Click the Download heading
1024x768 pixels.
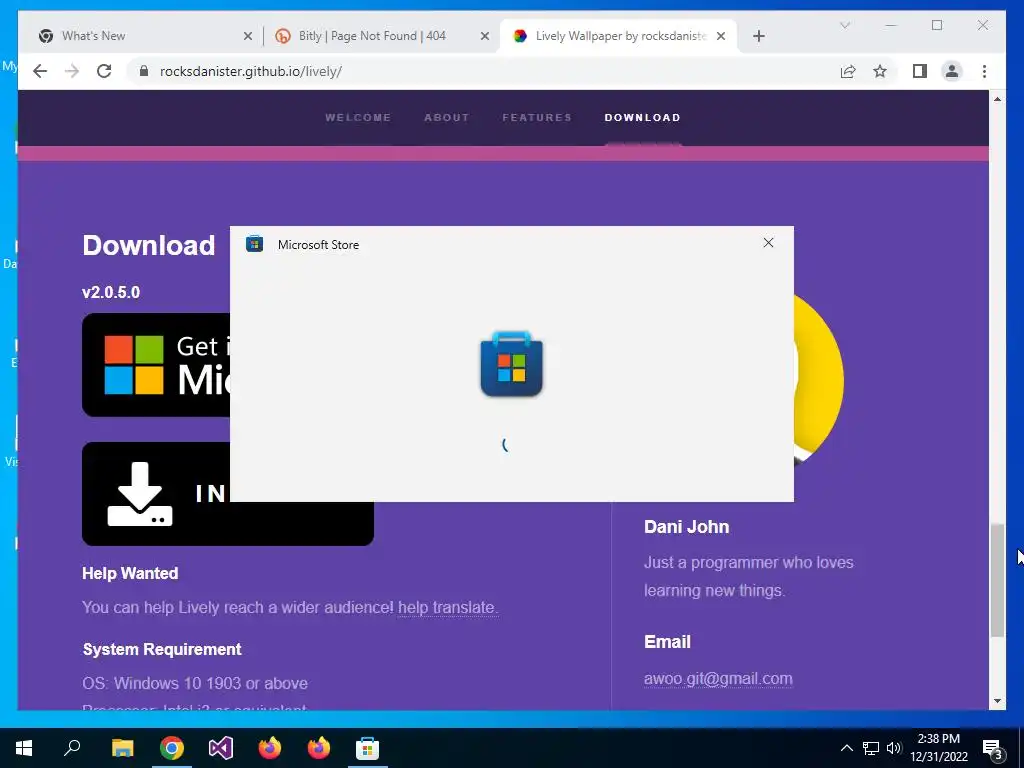click(x=148, y=246)
